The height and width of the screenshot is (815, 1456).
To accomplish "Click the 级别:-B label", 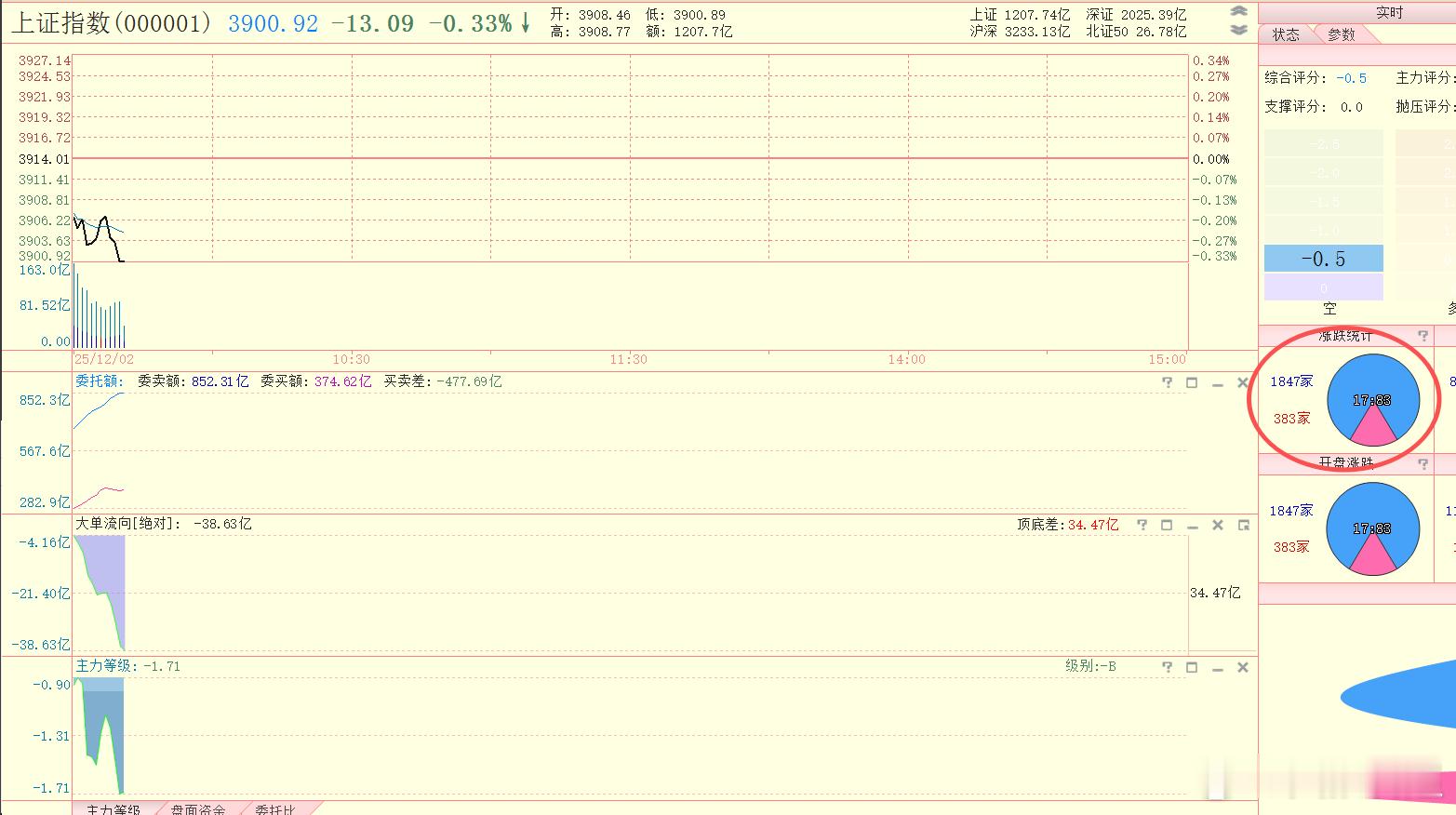I will coord(1091,666).
